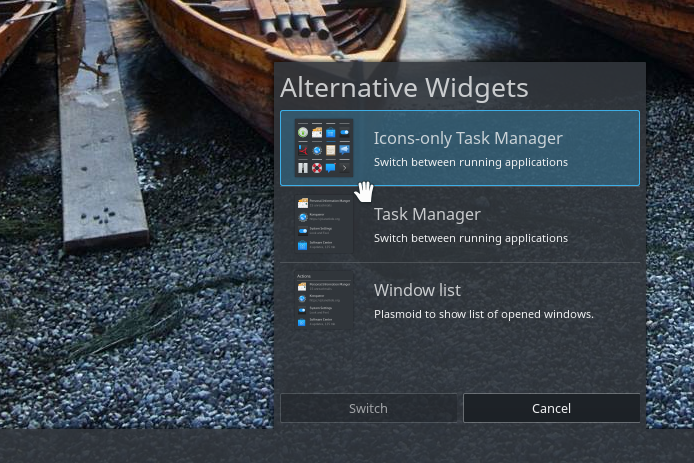Click the red lifebuoy help icon
Image resolution: width=694 pixels, height=463 pixels.
pyautogui.click(x=317, y=168)
